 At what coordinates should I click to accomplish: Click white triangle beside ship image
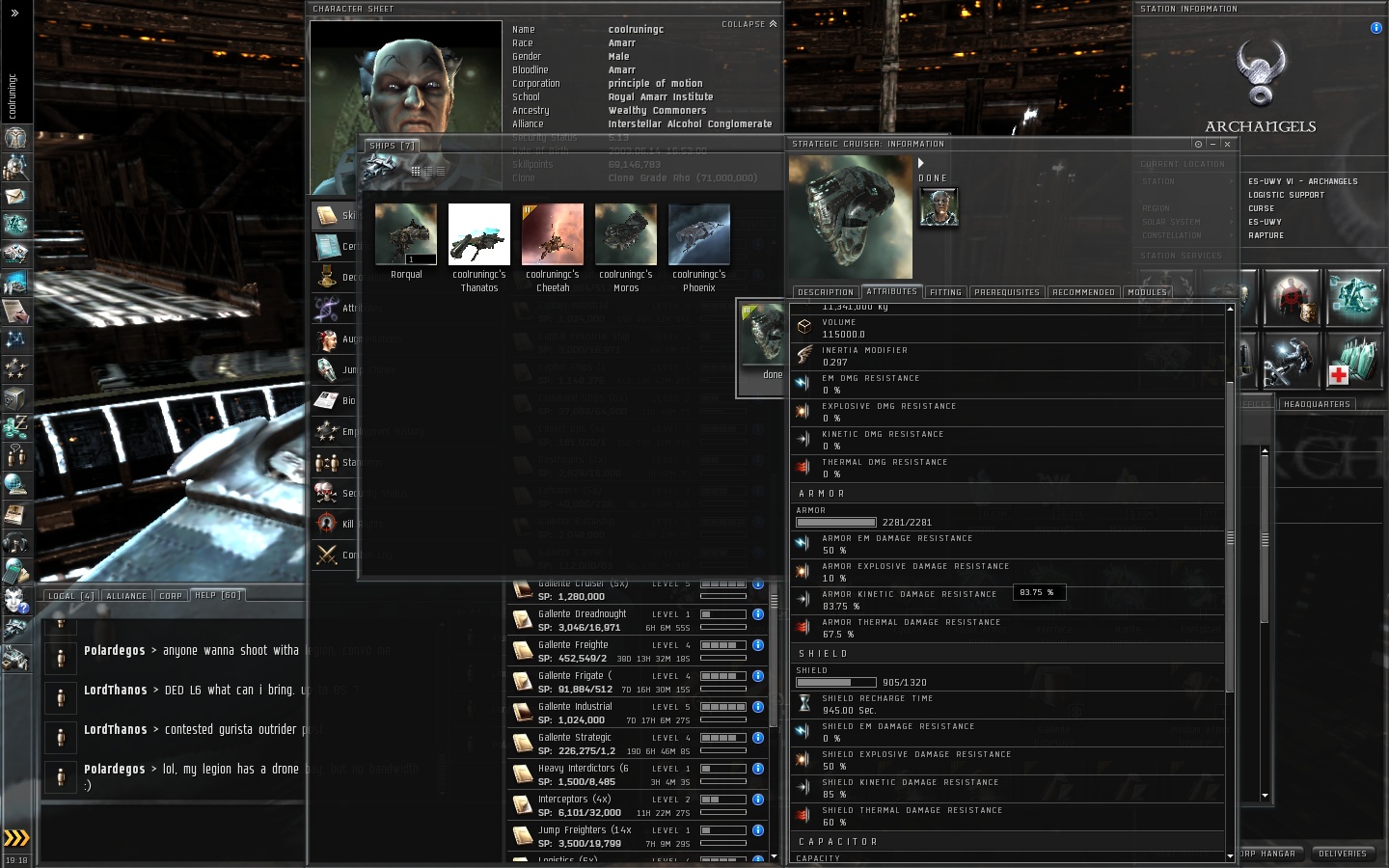coord(921,163)
